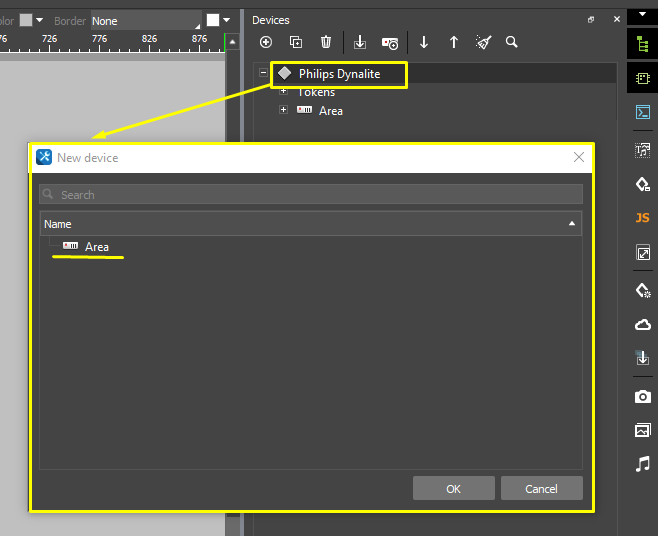Move device up with arrow icon
Viewport: 658px width, 536px height.
click(454, 42)
